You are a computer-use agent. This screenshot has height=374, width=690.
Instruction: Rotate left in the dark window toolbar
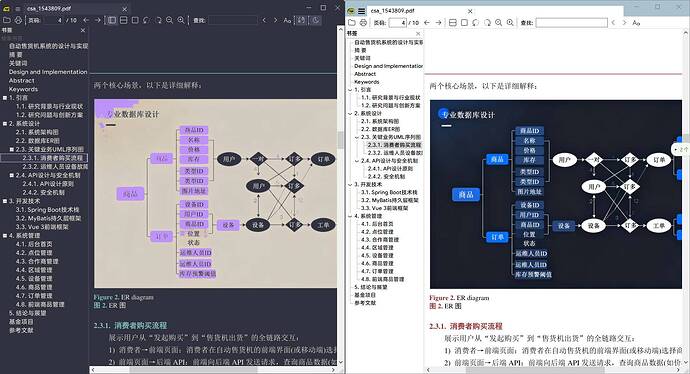pos(147,20)
